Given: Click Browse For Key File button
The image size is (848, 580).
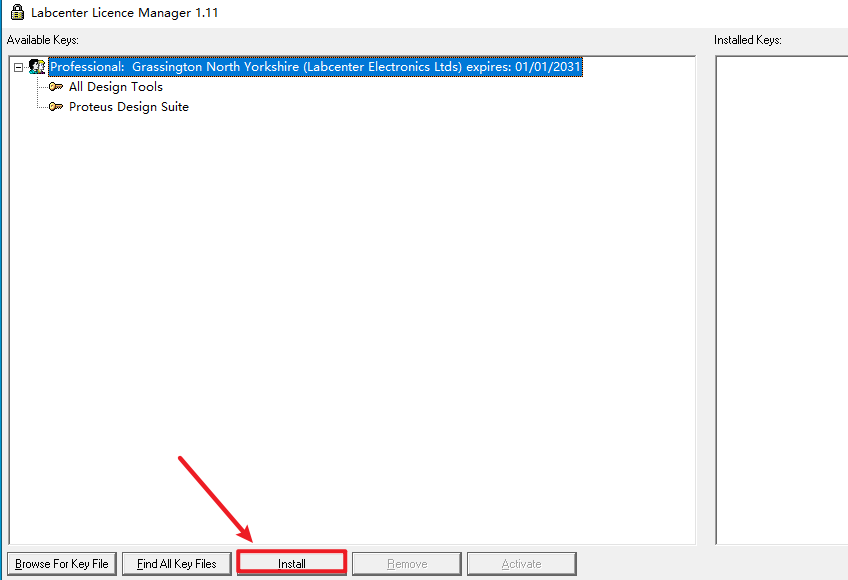Looking at the screenshot, I should 62,564.
